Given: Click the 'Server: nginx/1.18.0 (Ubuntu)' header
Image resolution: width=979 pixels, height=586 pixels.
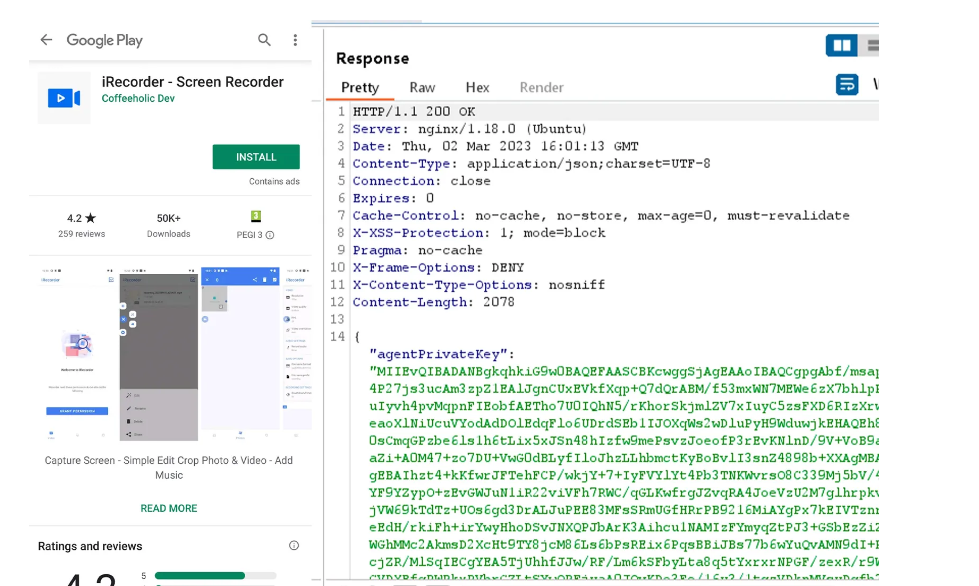Looking at the screenshot, I should click(x=470, y=129).
